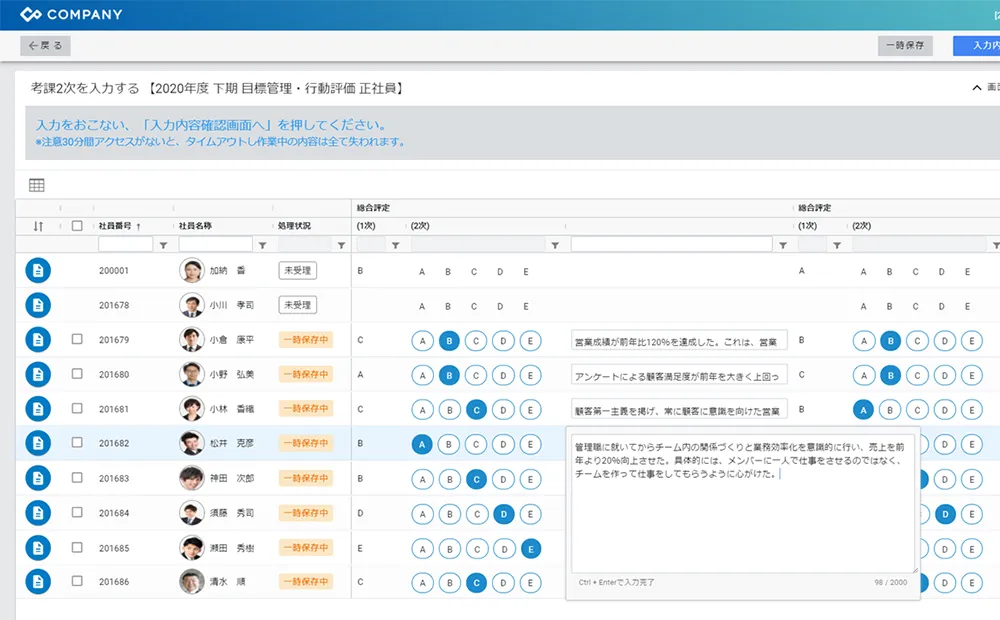Viewport: 1000px width, 620px height.
Task: Open document icon for 松井 克彦 row
Action: 38,443
